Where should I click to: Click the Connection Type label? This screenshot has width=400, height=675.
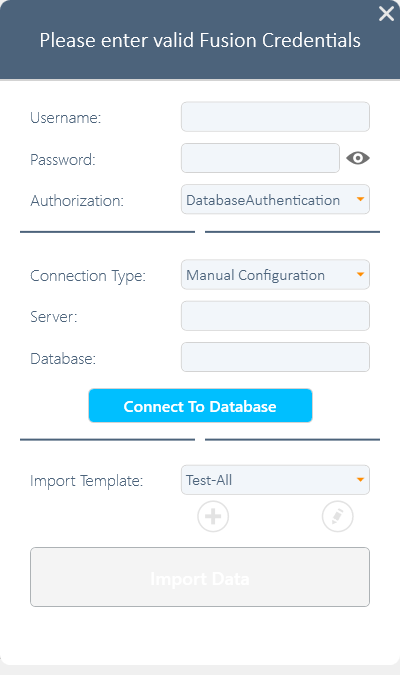88,276
